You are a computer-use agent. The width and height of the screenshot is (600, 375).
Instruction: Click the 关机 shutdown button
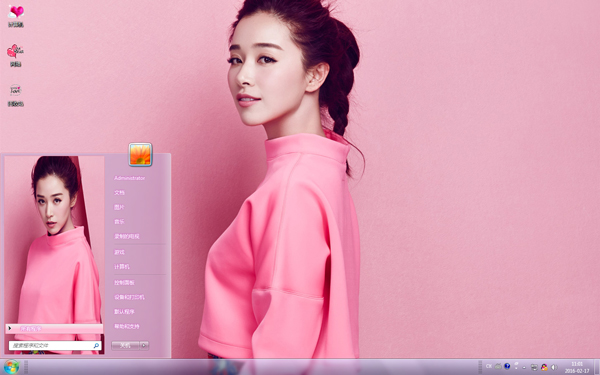(126, 346)
